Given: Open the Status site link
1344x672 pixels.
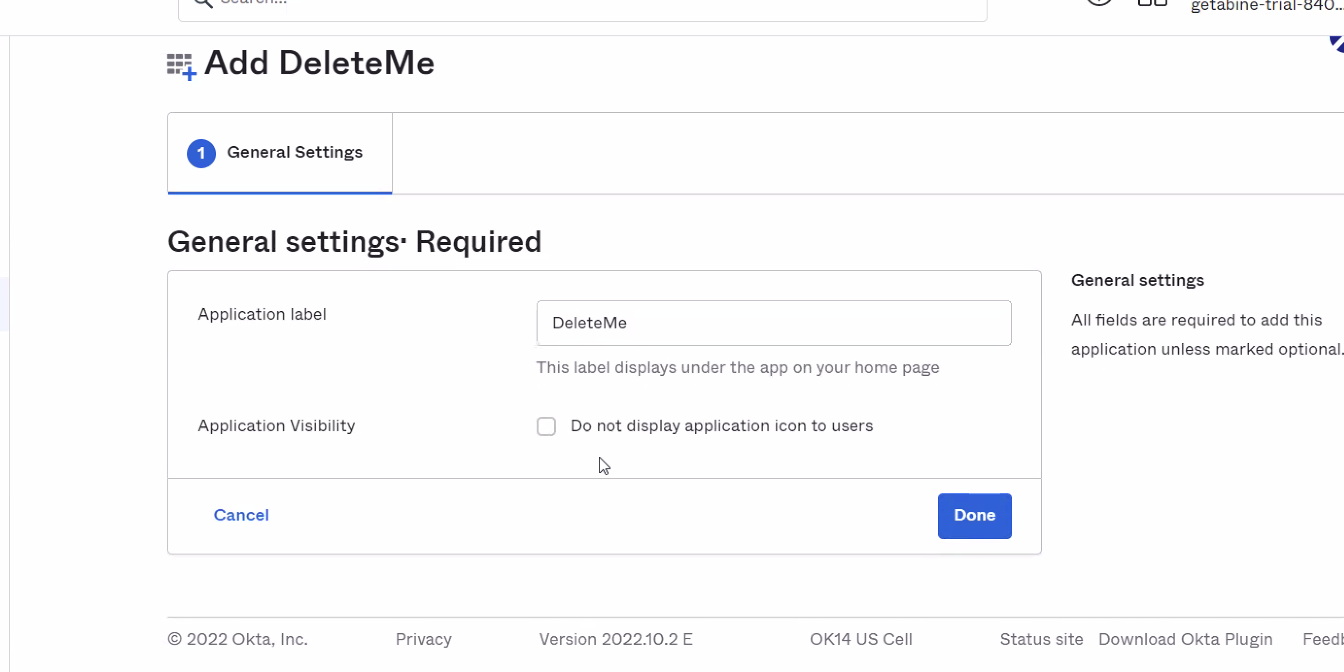Looking at the screenshot, I should point(1041,639).
